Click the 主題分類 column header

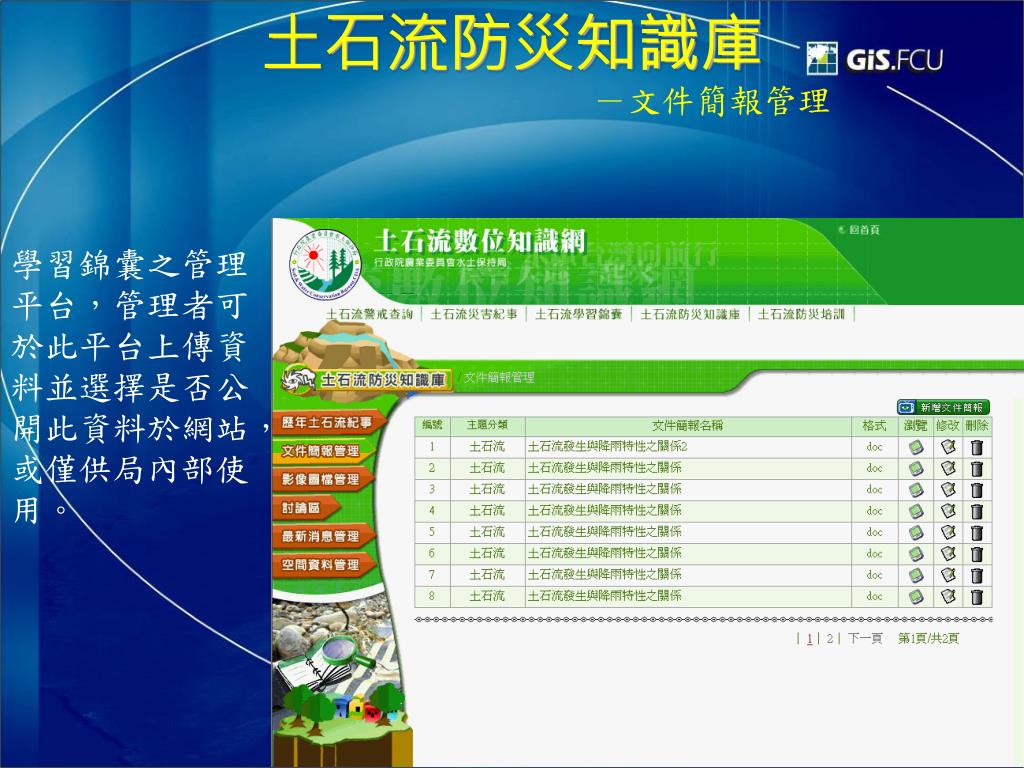coord(487,425)
